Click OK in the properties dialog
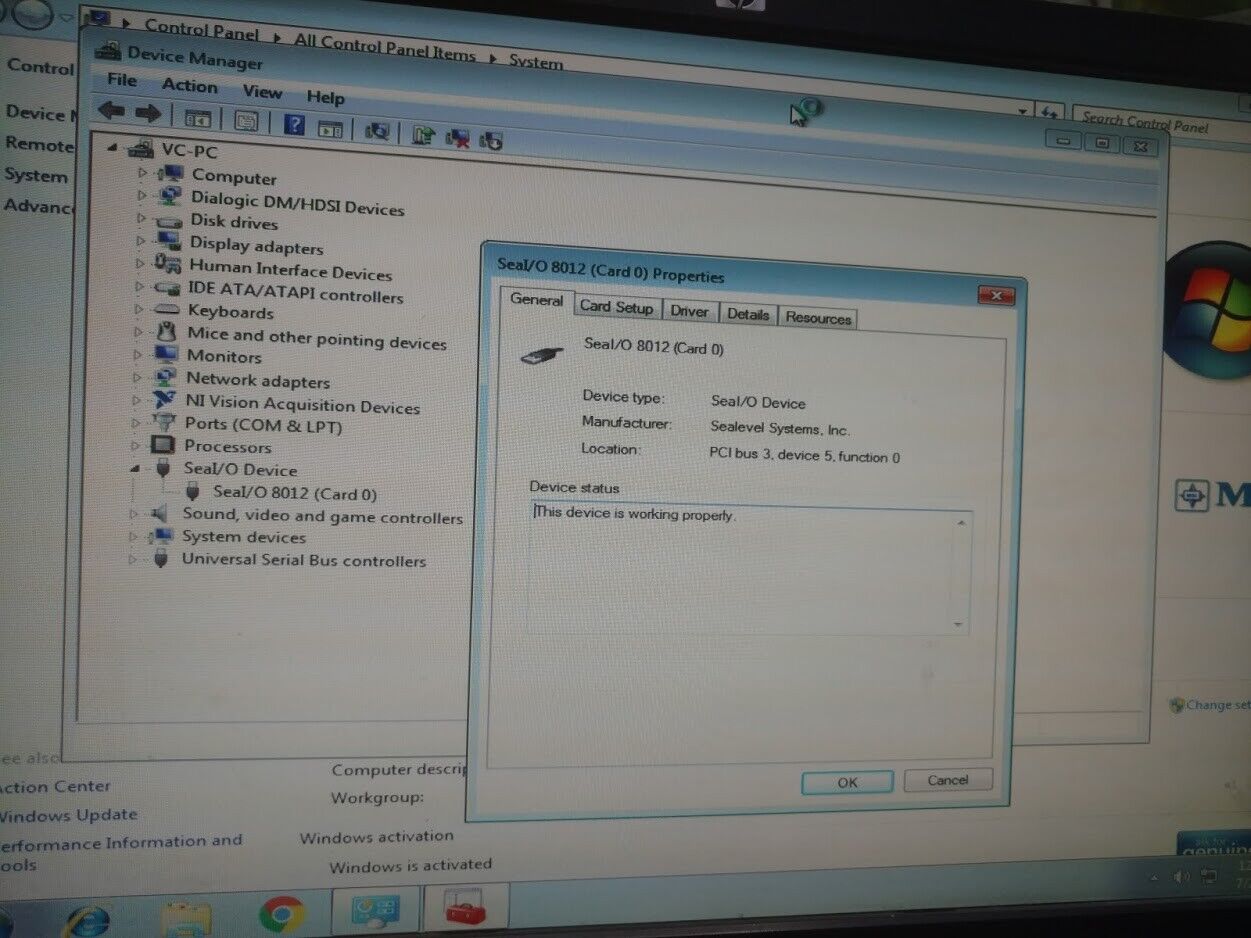The width and height of the screenshot is (1251, 938). (847, 782)
